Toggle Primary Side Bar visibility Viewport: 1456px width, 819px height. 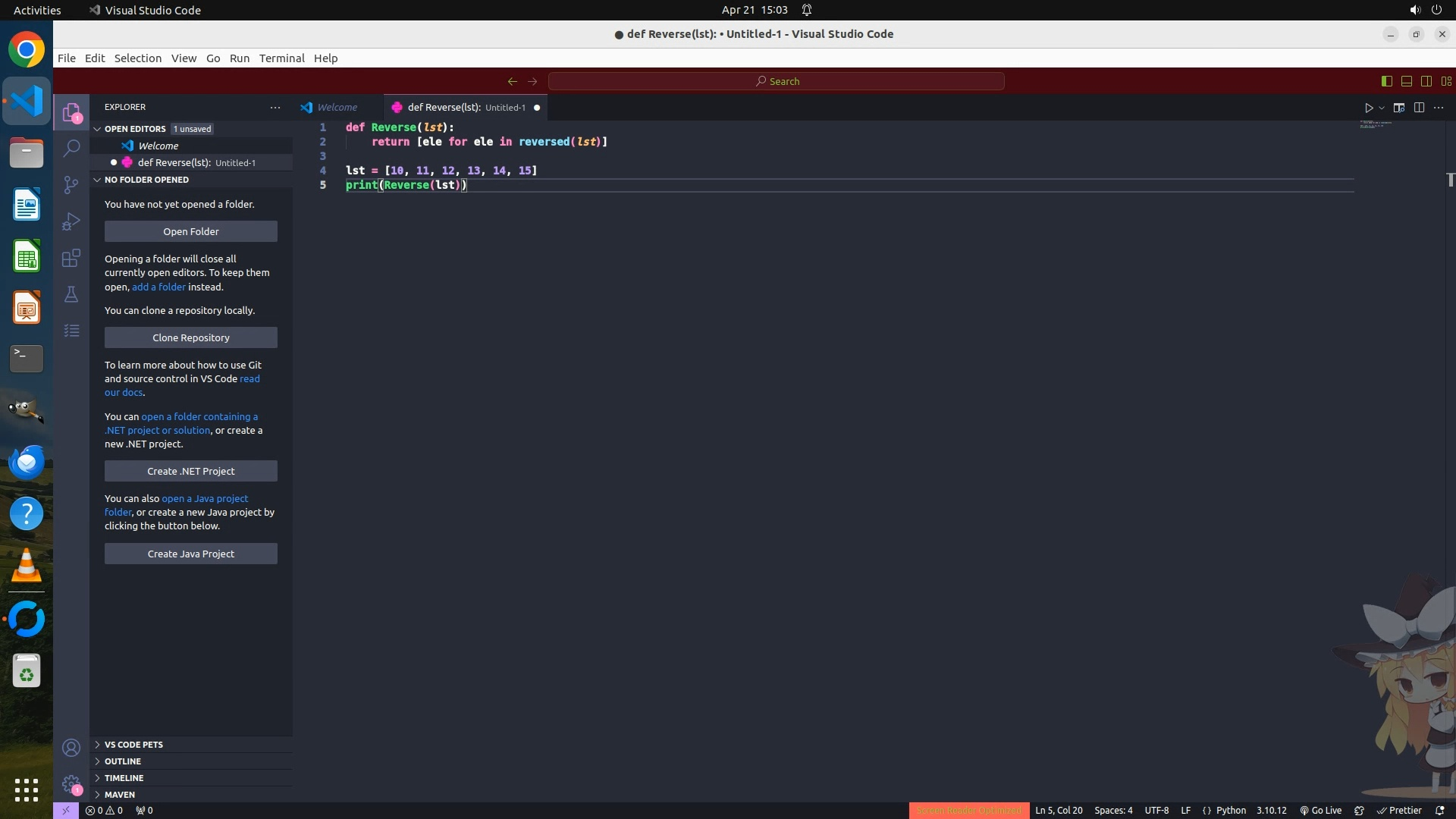1386,81
